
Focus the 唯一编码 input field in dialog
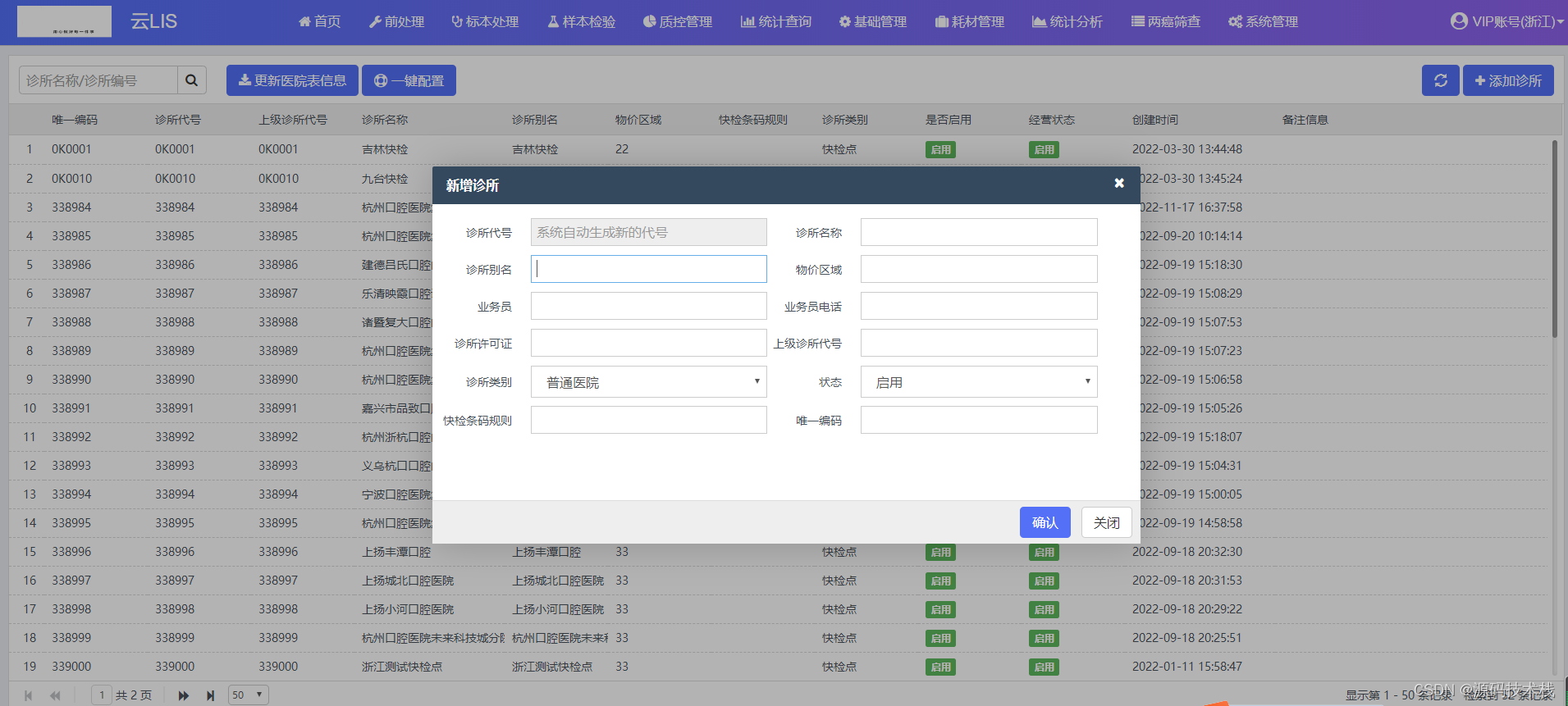979,420
